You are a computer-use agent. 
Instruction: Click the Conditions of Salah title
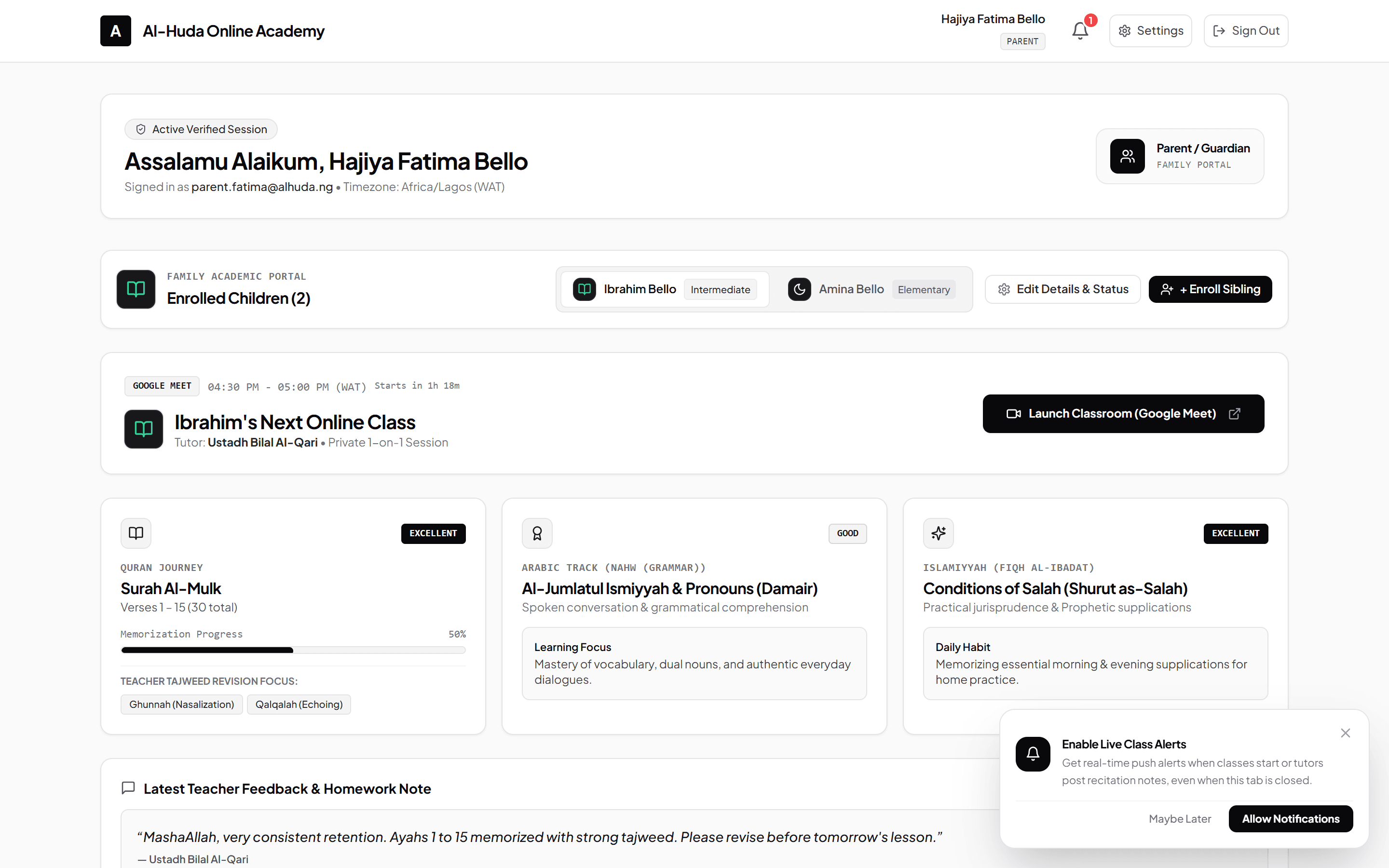click(1055, 588)
